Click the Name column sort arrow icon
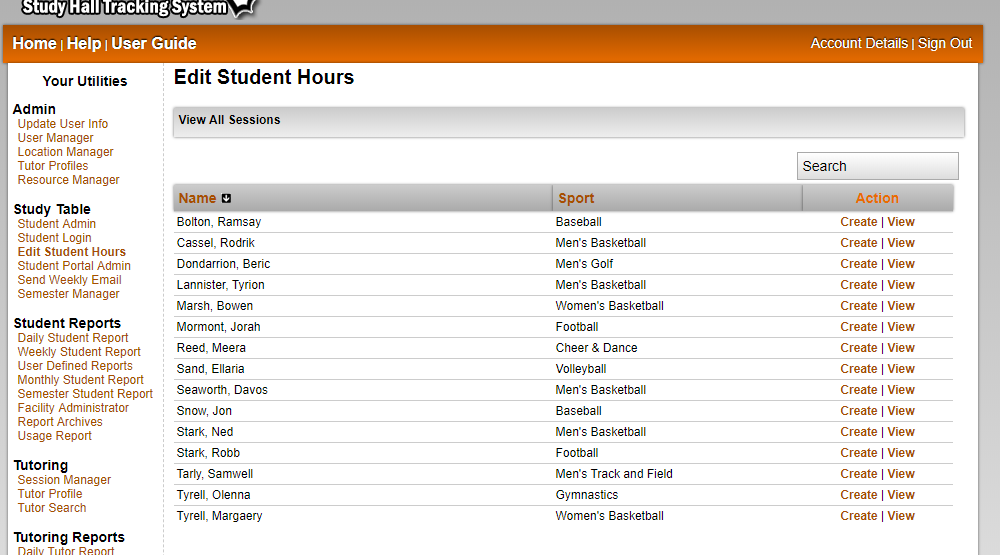Image resolution: width=1000 pixels, height=555 pixels. 226,198
